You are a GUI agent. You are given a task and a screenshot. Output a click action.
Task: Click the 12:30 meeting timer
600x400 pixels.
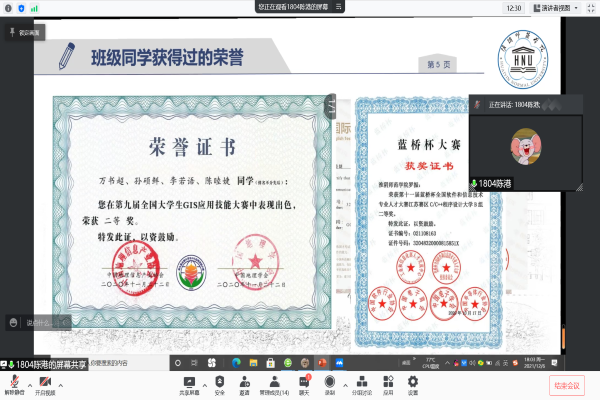point(514,7)
